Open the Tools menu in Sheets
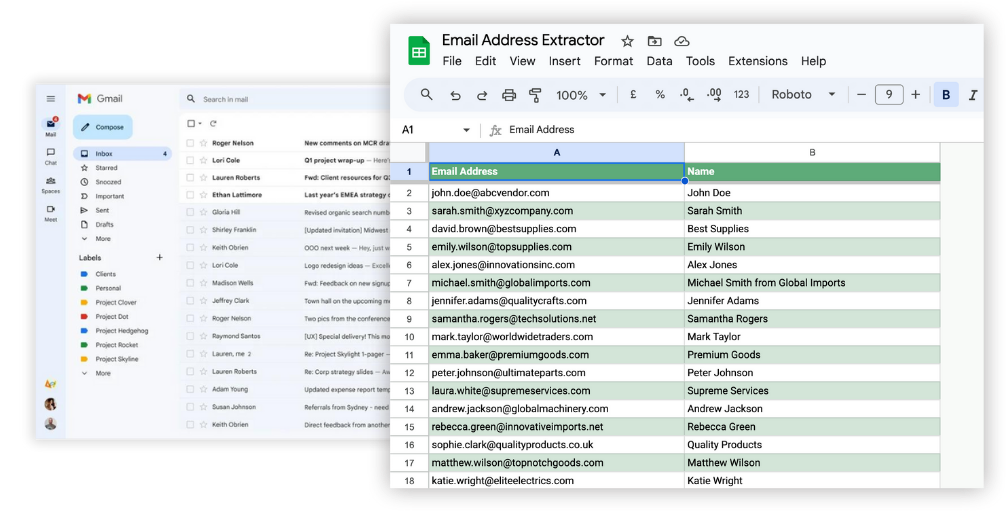1008x512 pixels. pyautogui.click(x=700, y=61)
